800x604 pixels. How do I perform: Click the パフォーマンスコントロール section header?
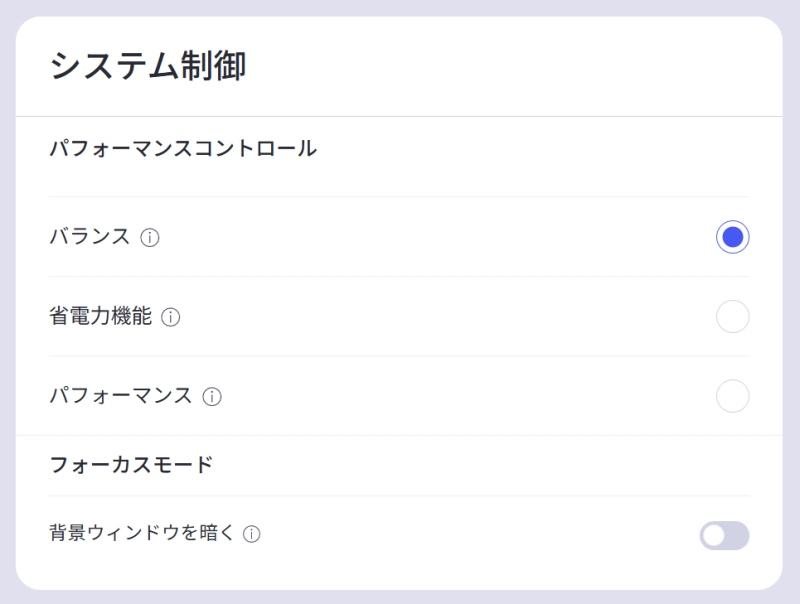click(x=183, y=147)
